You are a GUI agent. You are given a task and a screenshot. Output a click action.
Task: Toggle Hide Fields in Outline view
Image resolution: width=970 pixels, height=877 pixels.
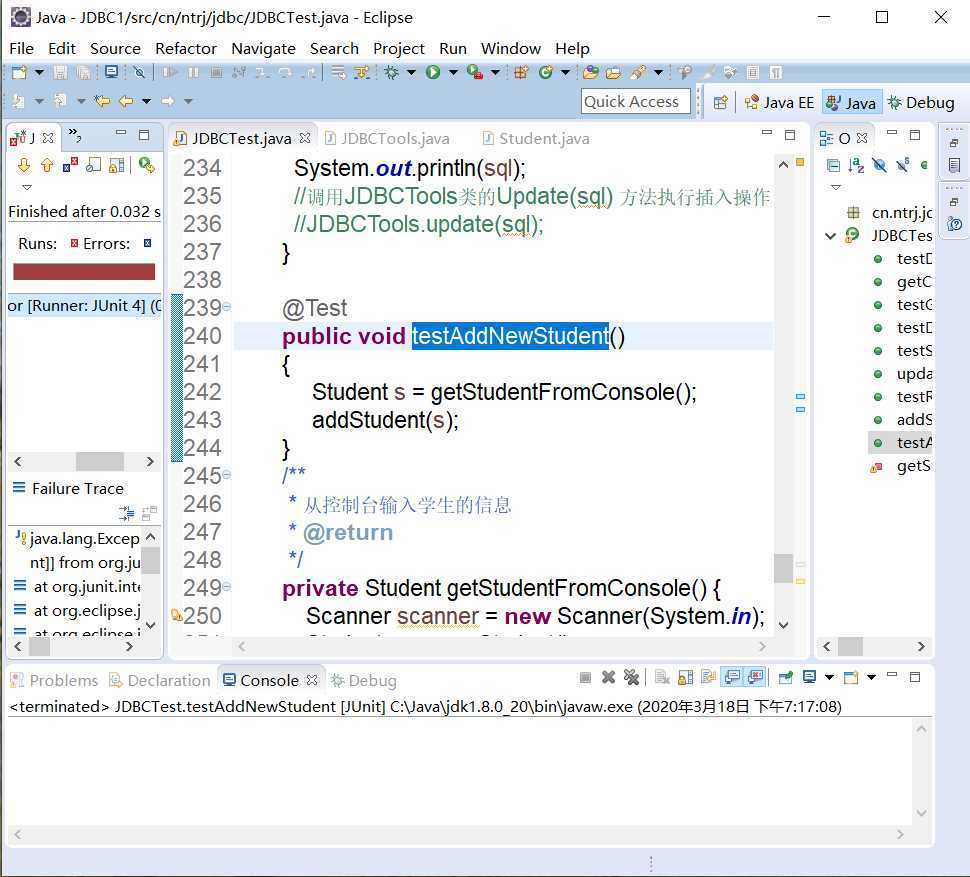click(x=879, y=165)
